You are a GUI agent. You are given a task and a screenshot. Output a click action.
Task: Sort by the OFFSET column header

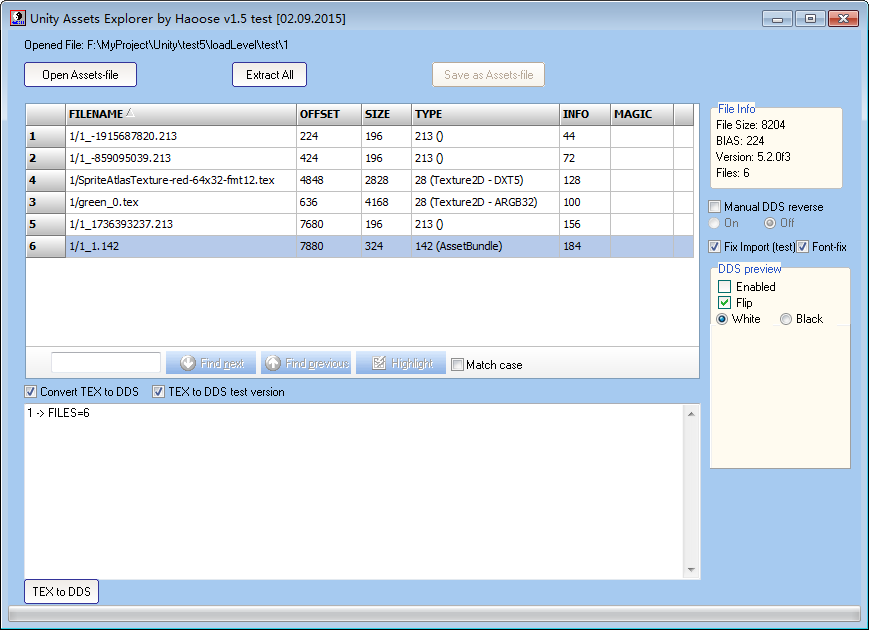[329, 114]
